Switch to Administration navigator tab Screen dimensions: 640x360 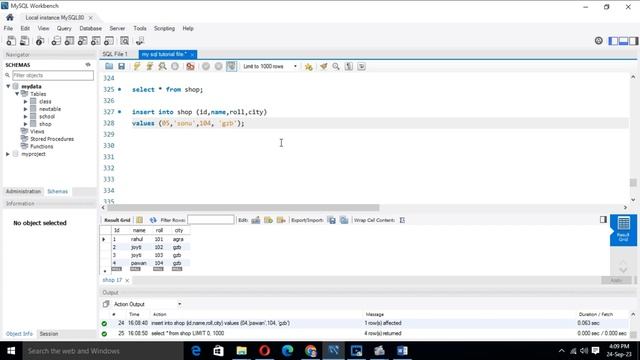(x=23, y=191)
